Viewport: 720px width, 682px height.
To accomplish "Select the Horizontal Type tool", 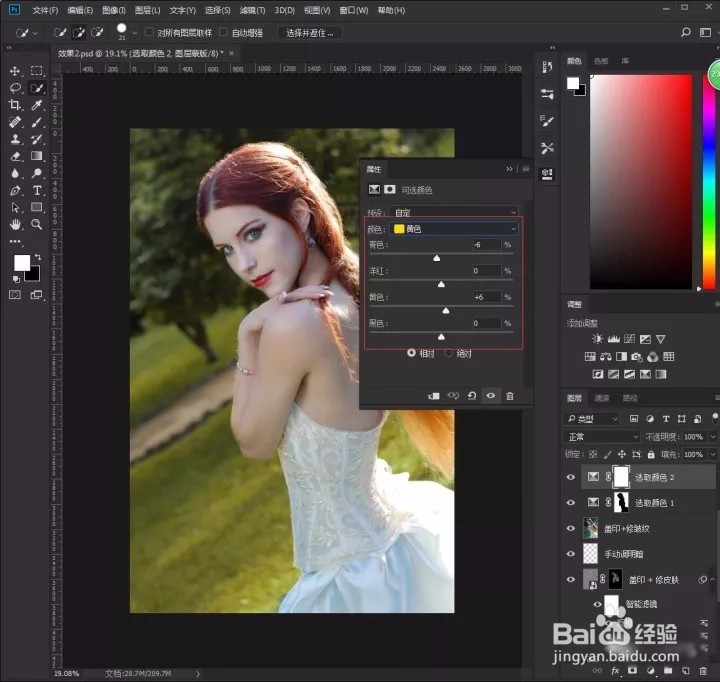I will [37, 190].
